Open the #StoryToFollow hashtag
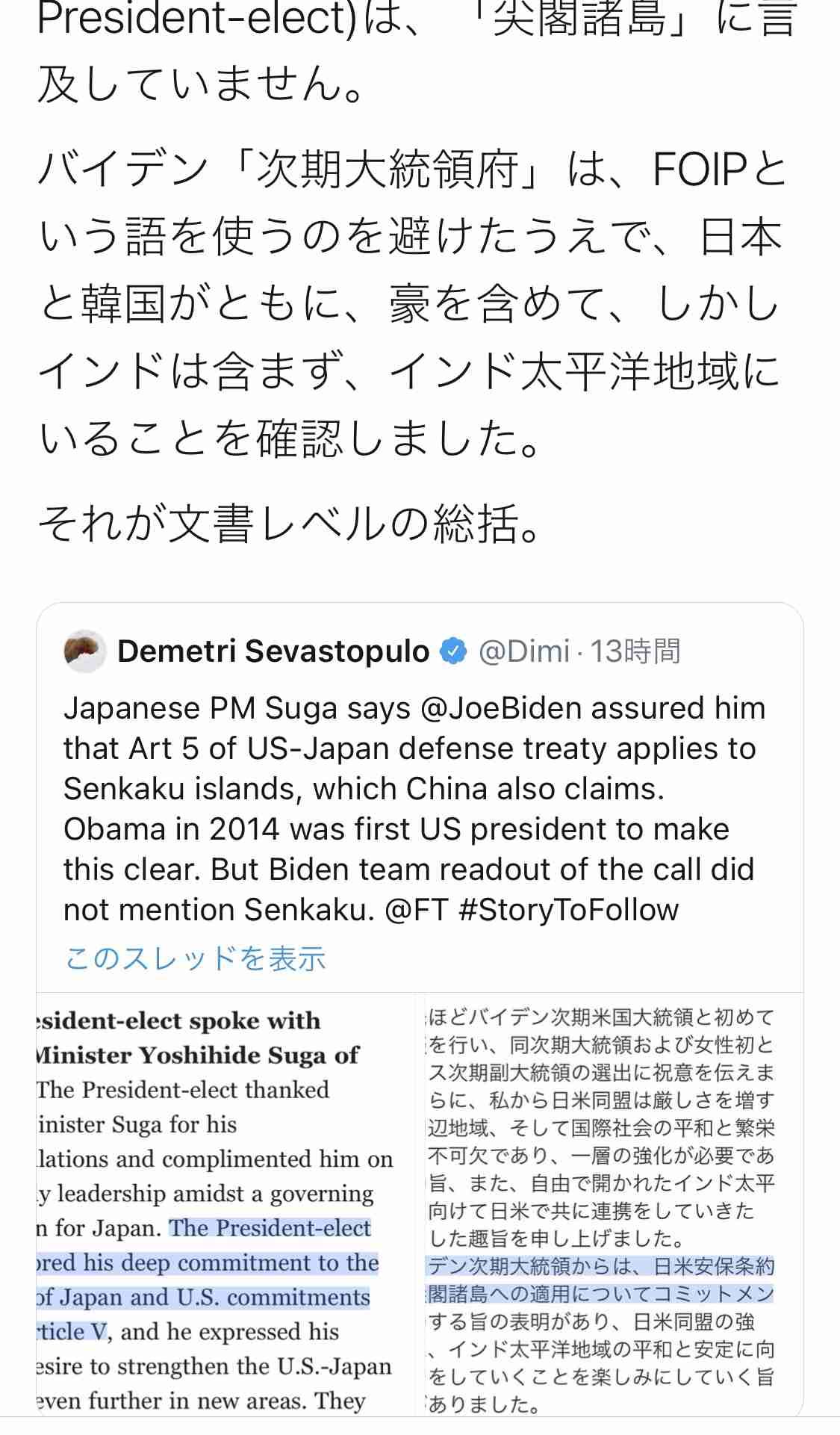 [x=568, y=910]
